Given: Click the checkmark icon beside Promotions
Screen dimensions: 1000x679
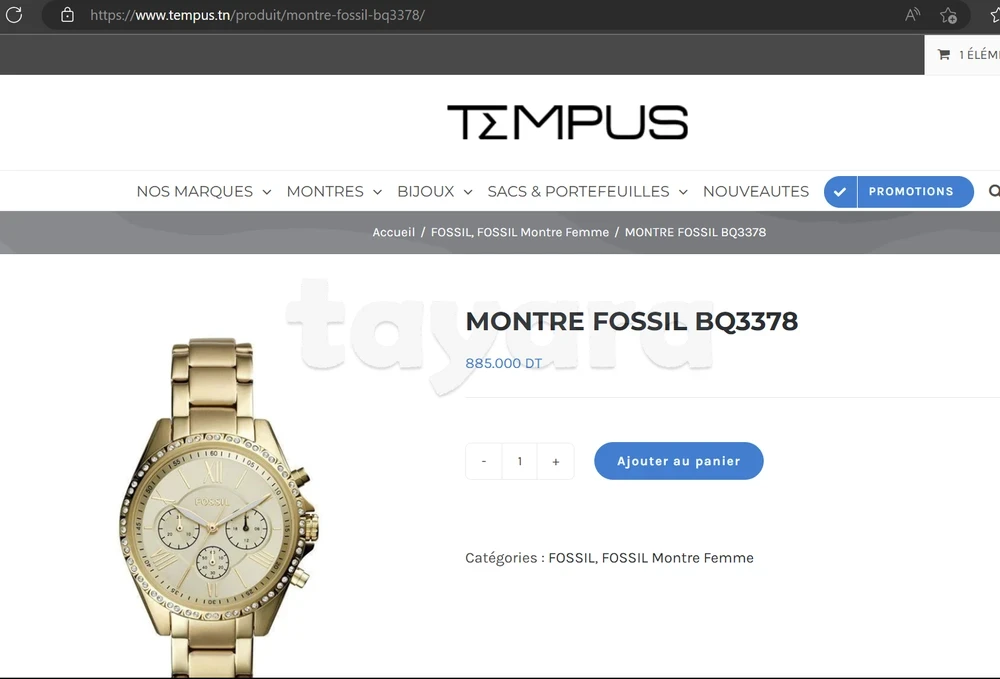Looking at the screenshot, I should click(x=841, y=192).
